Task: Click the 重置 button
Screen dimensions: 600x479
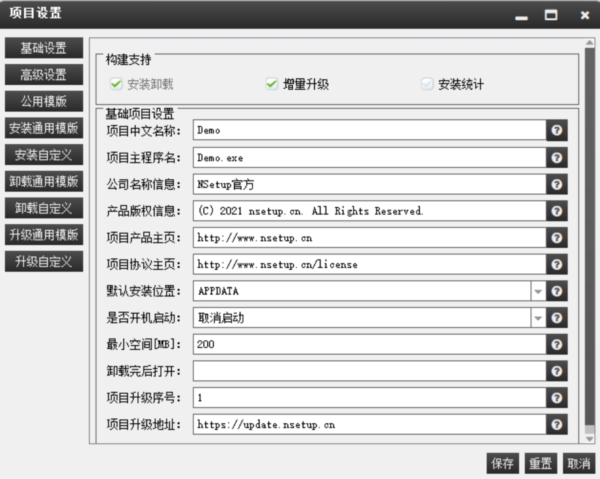Action: tap(541, 463)
